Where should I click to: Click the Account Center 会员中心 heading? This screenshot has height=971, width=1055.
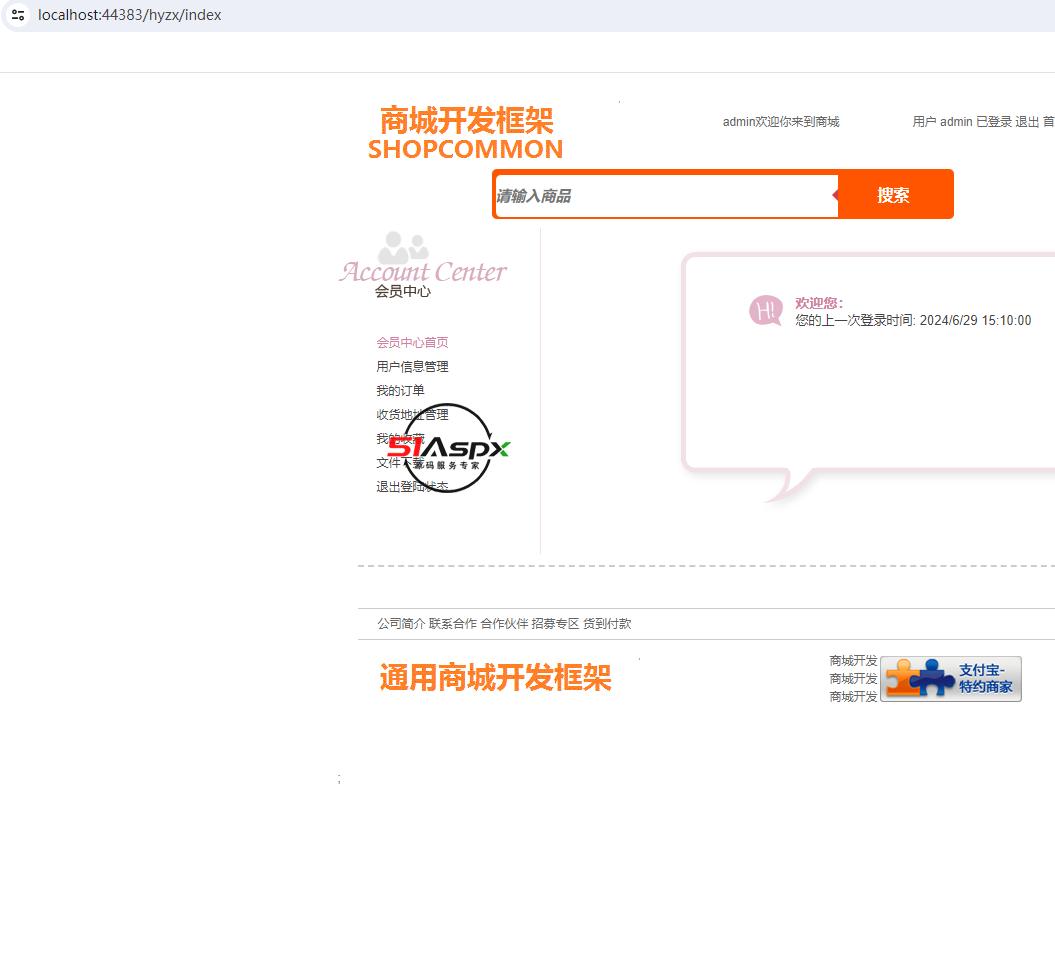click(423, 279)
